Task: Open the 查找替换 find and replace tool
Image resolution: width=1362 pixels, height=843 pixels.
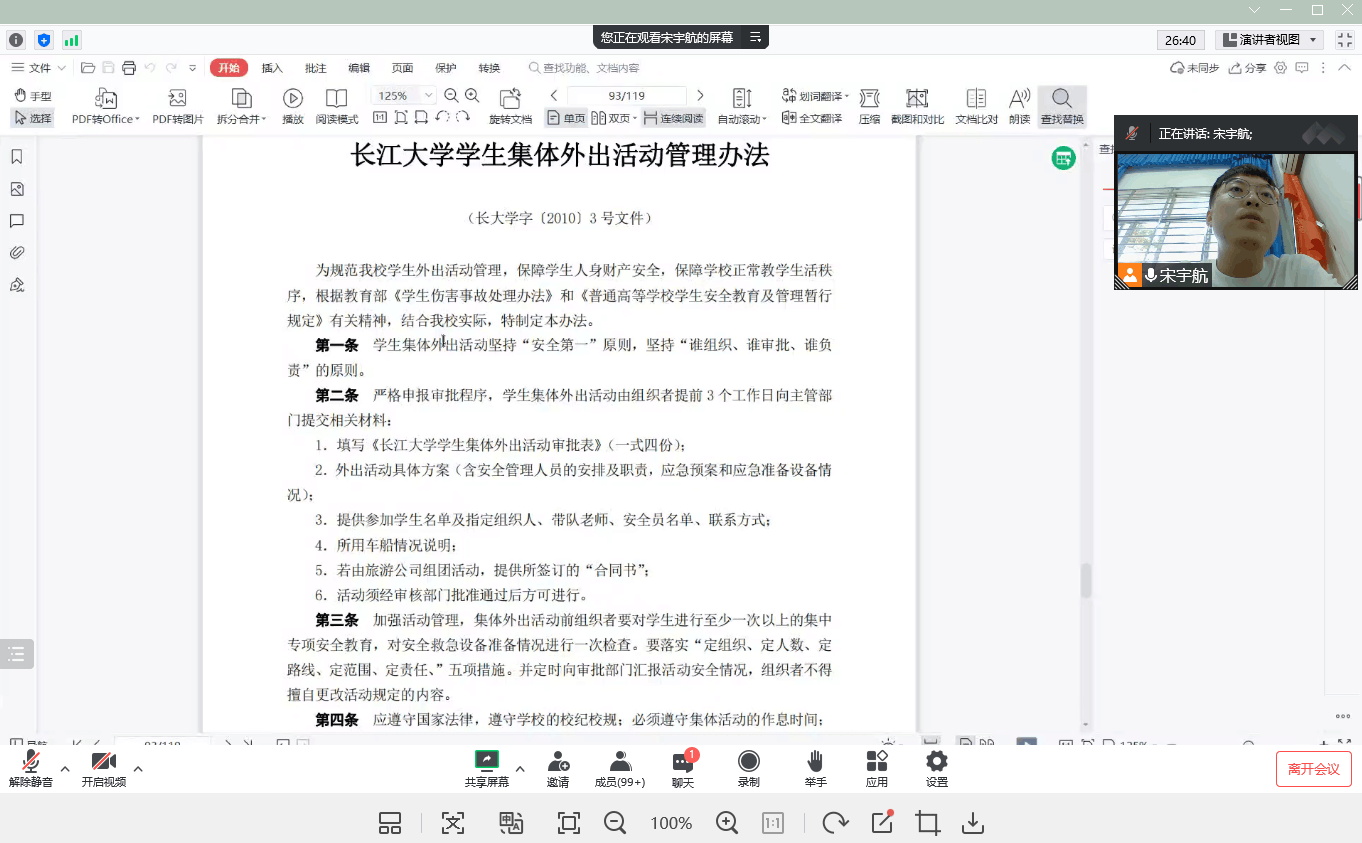Action: (1061, 98)
